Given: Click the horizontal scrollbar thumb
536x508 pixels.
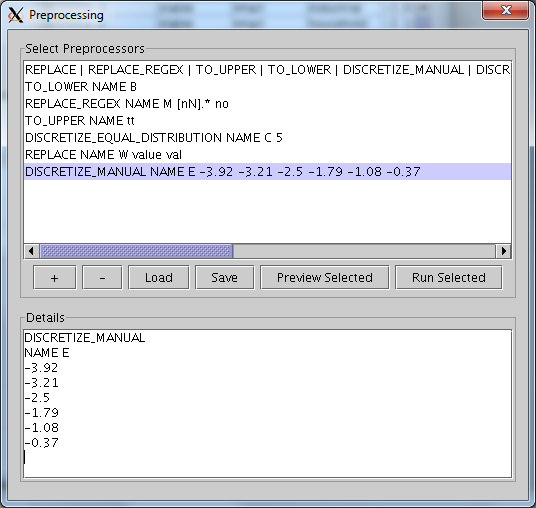Looking at the screenshot, I should tap(136, 251).
